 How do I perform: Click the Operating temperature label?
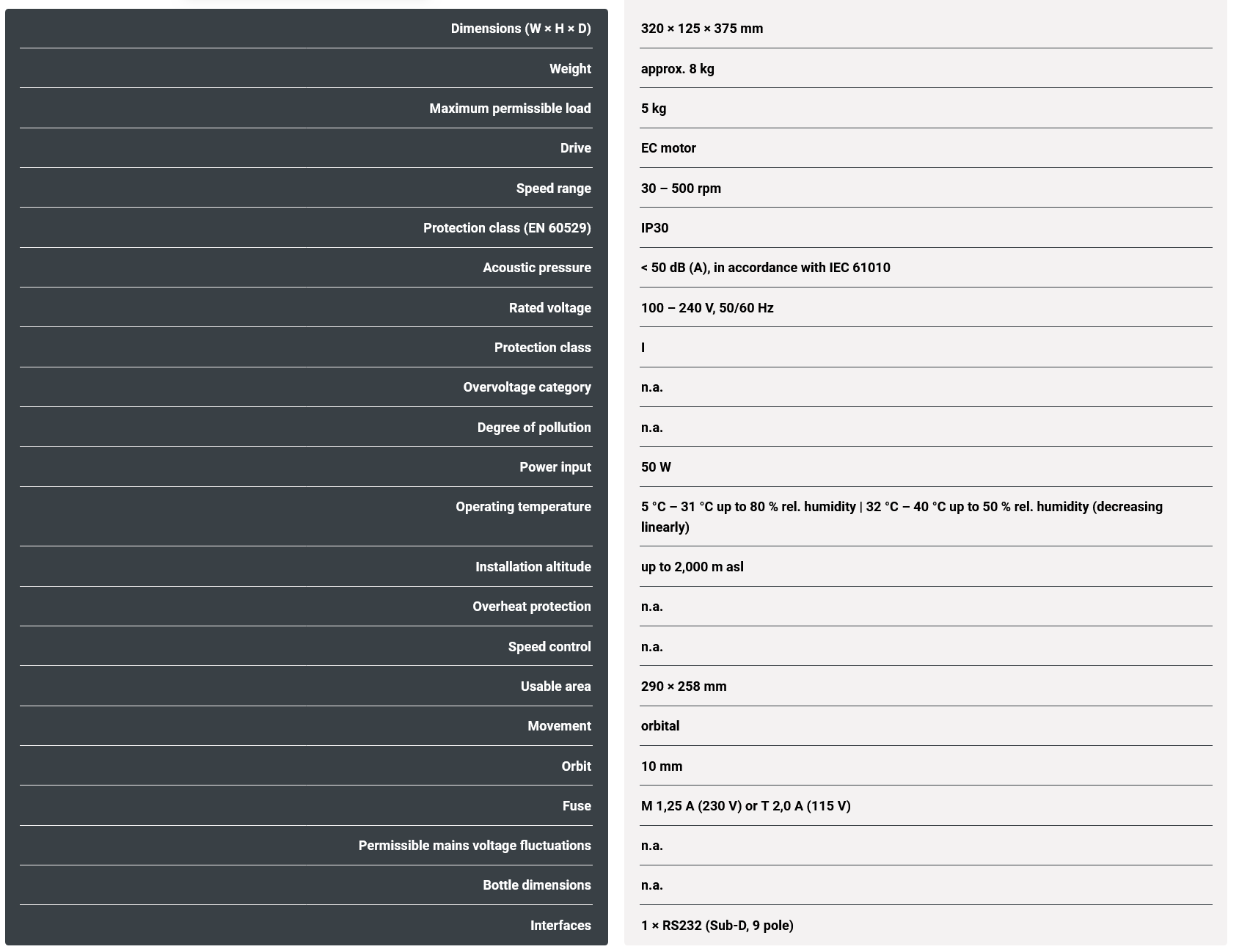(x=523, y=507)
